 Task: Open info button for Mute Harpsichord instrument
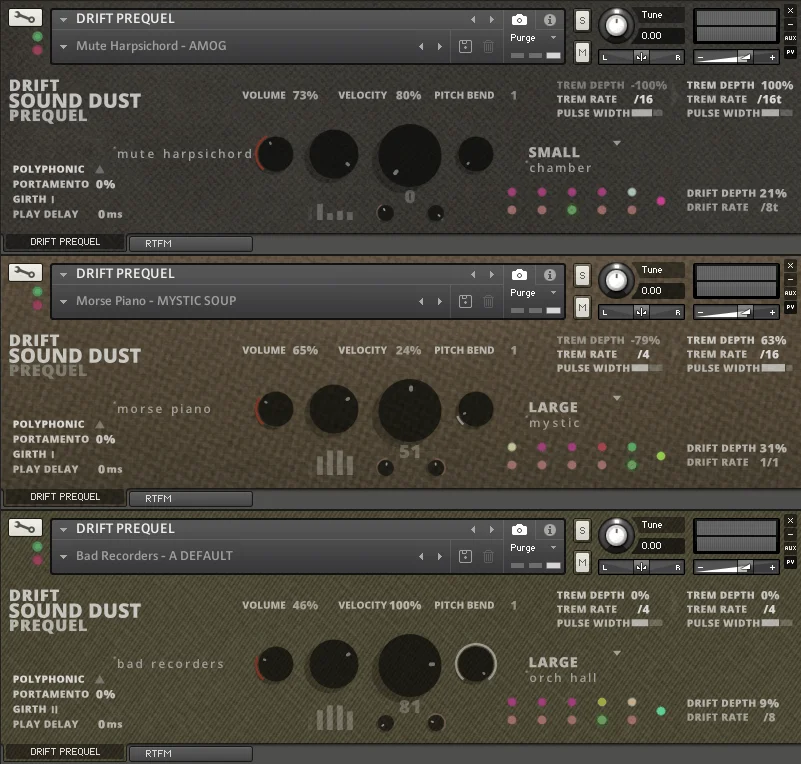click(x=550, y=20)
